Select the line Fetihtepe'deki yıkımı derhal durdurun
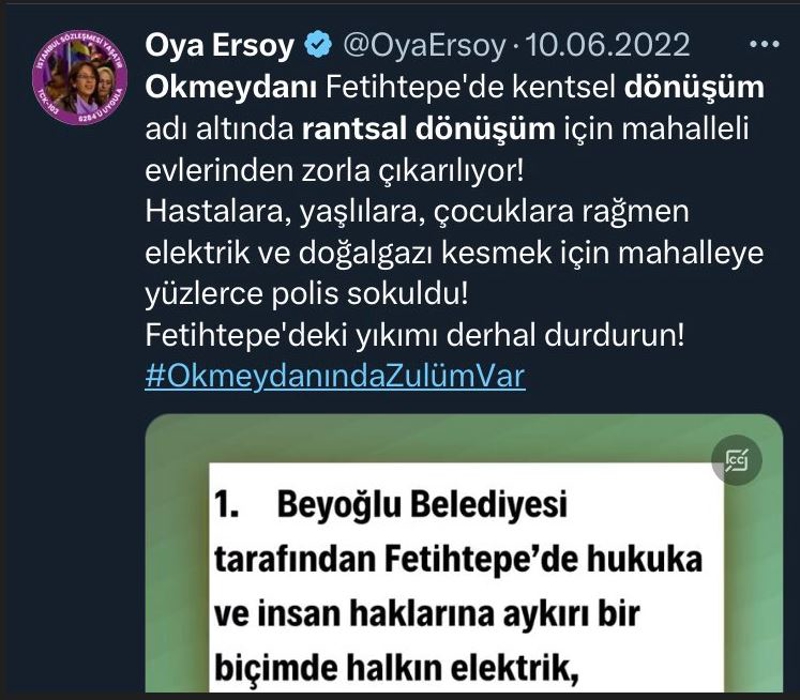 click(x=414, y=335)
